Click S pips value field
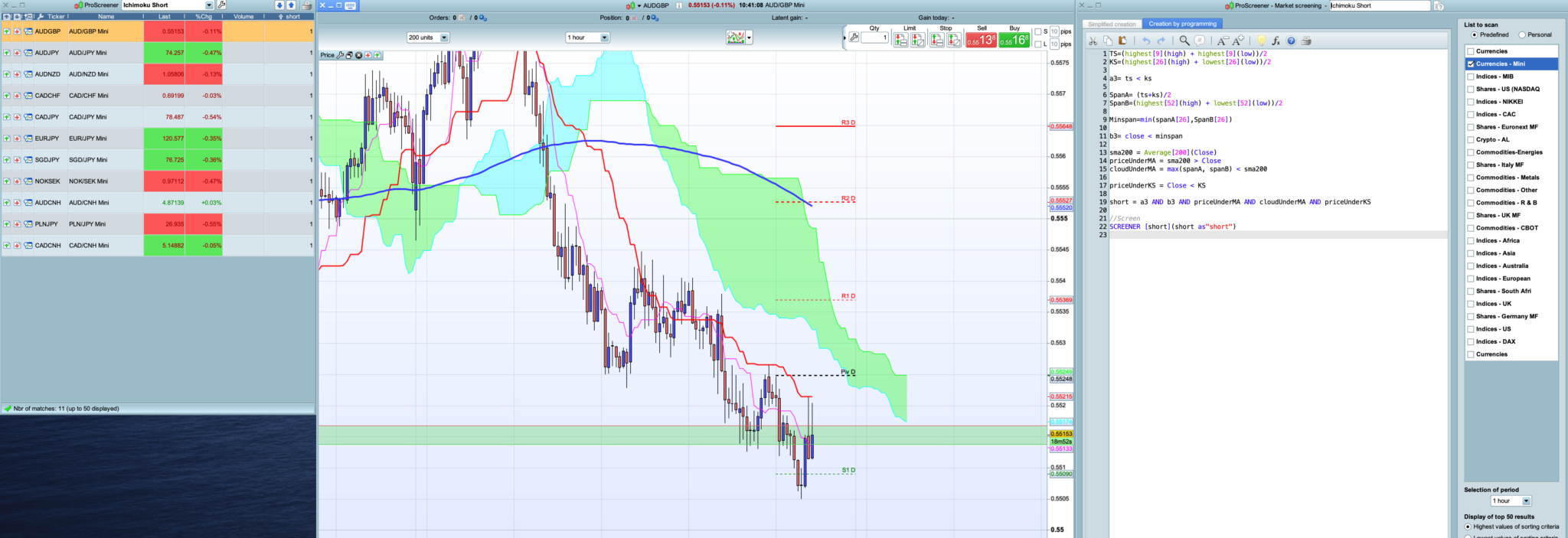The width and height of the screenshot is (1568, 538). click(1054, 31)
